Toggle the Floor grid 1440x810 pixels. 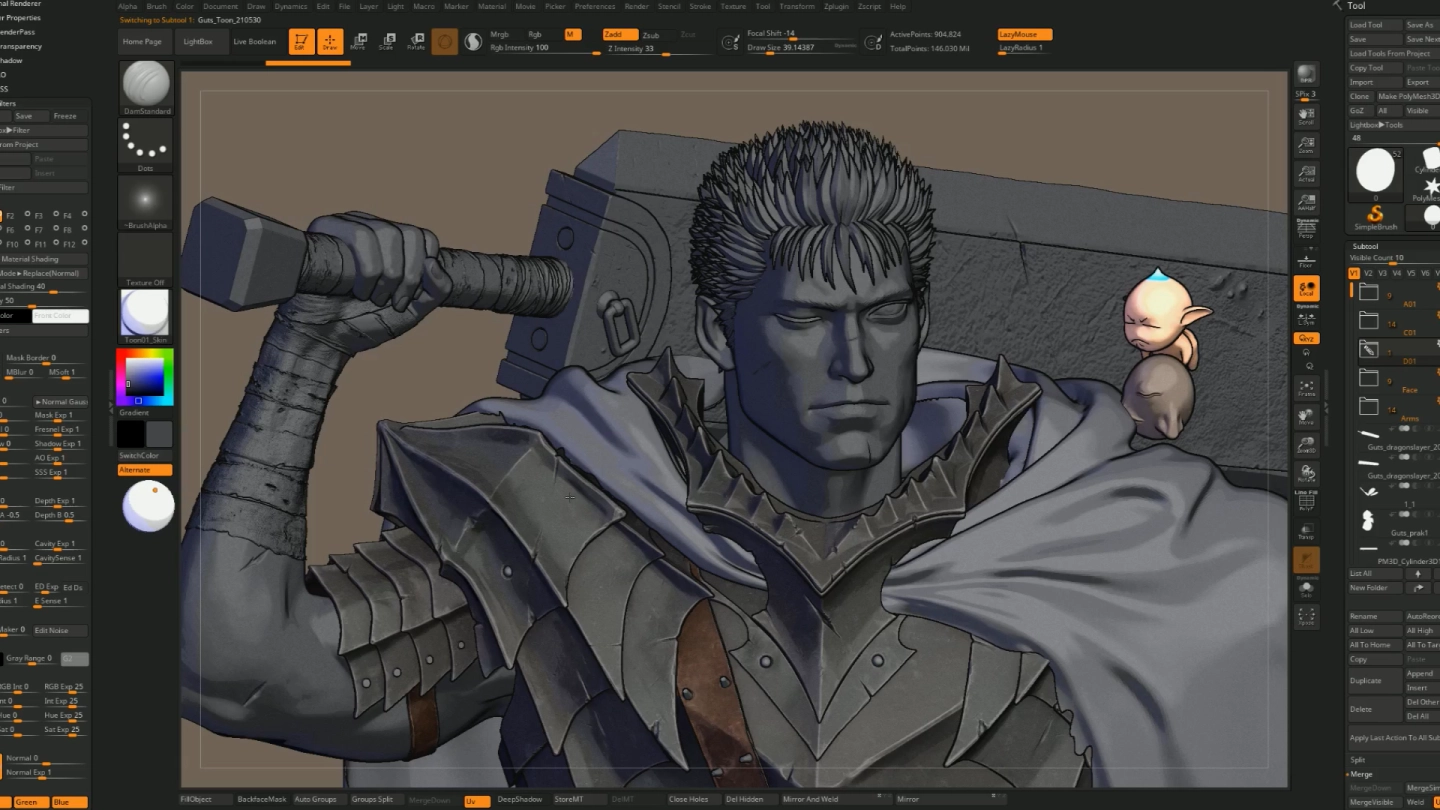click(1306, 260)
